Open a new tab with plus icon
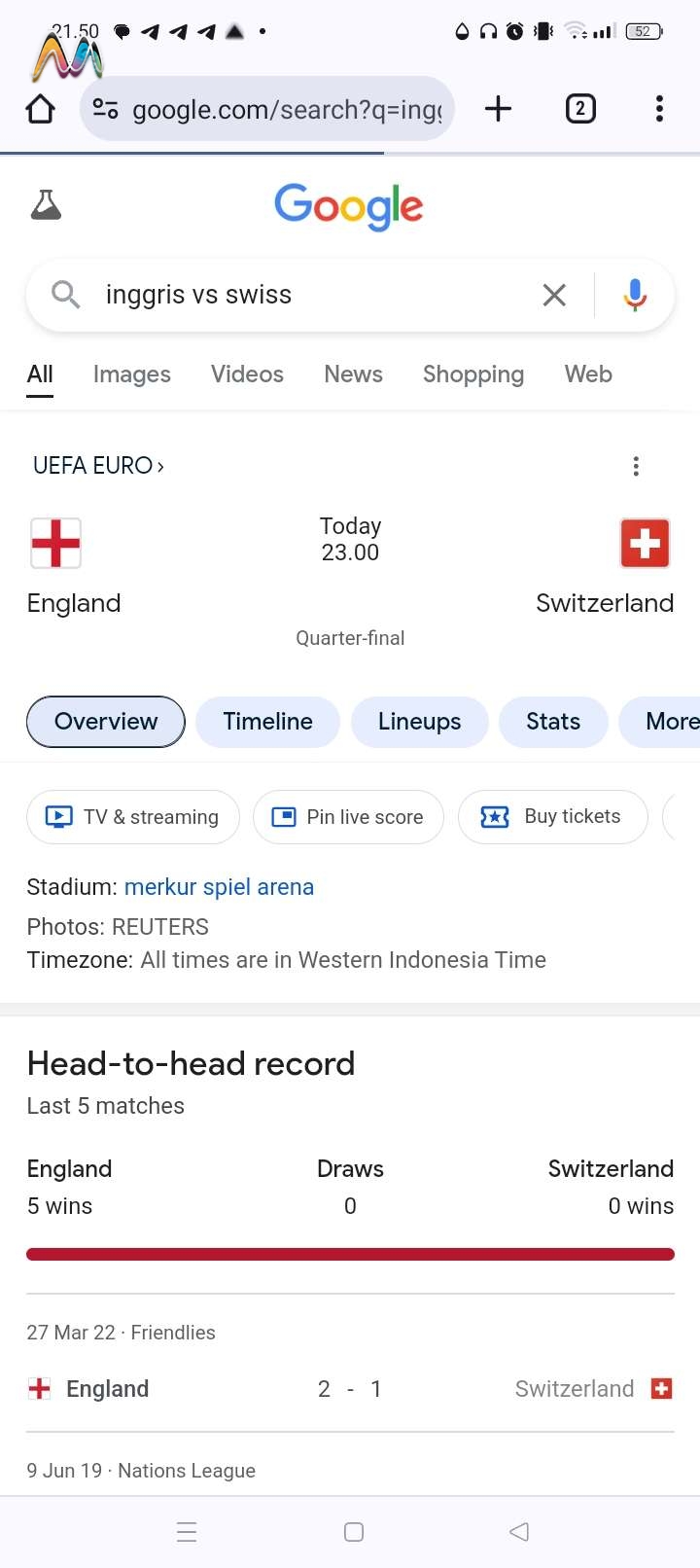The width and height of the screenshot is (700, 1568). click(x=498, y=109)
